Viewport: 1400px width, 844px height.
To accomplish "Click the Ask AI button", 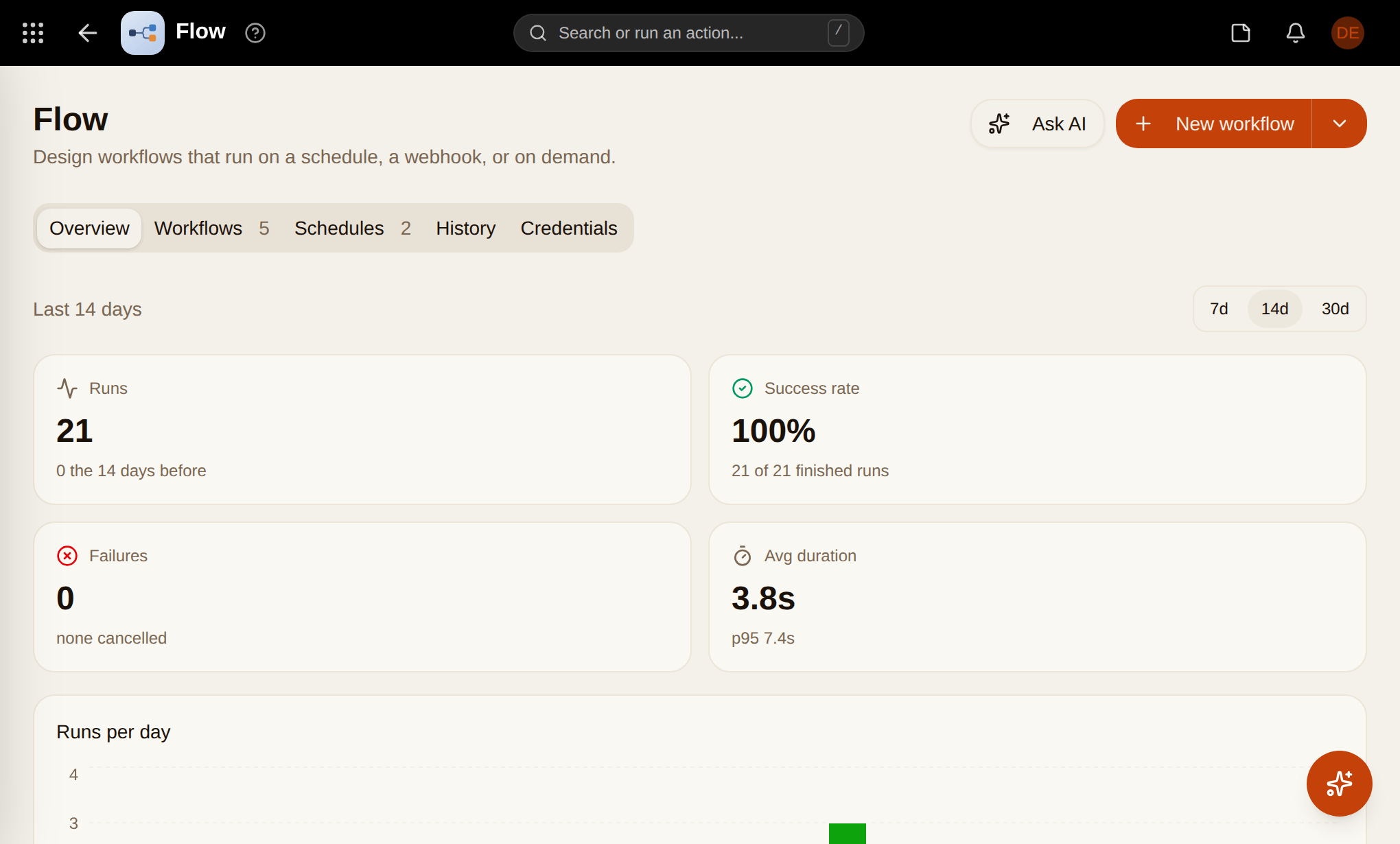I will (x=1038, y=124).
